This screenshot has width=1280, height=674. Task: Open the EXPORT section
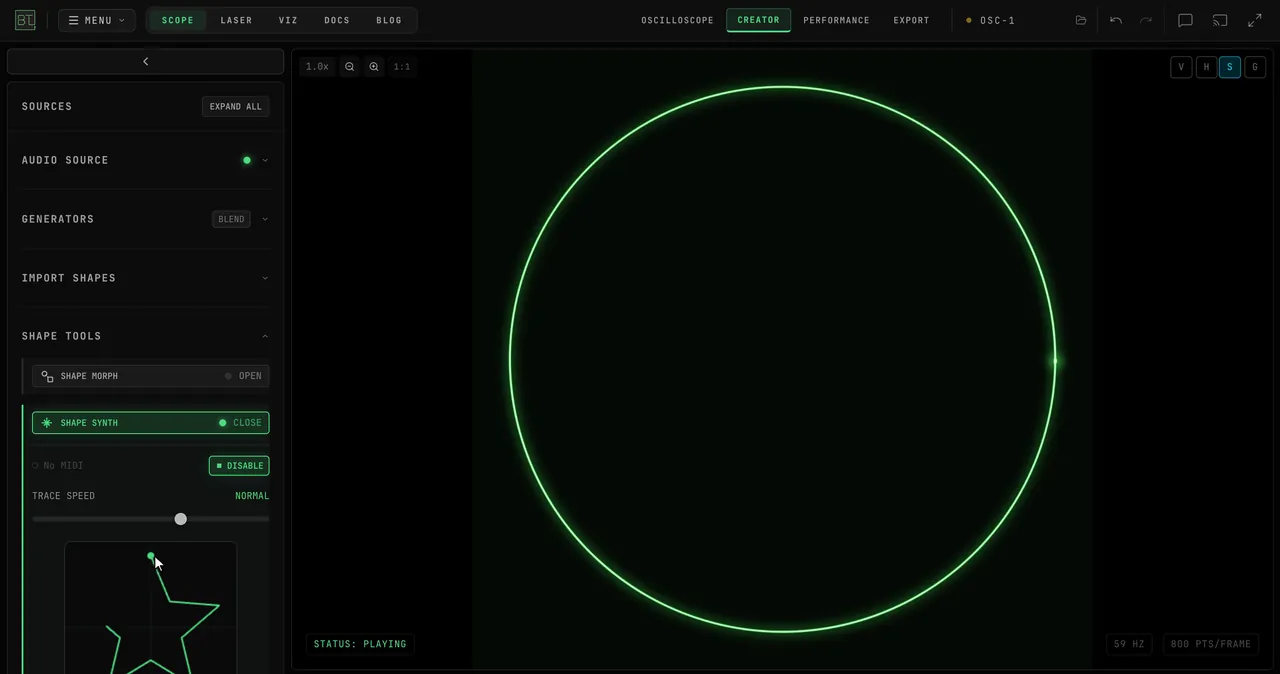(911, 20)
